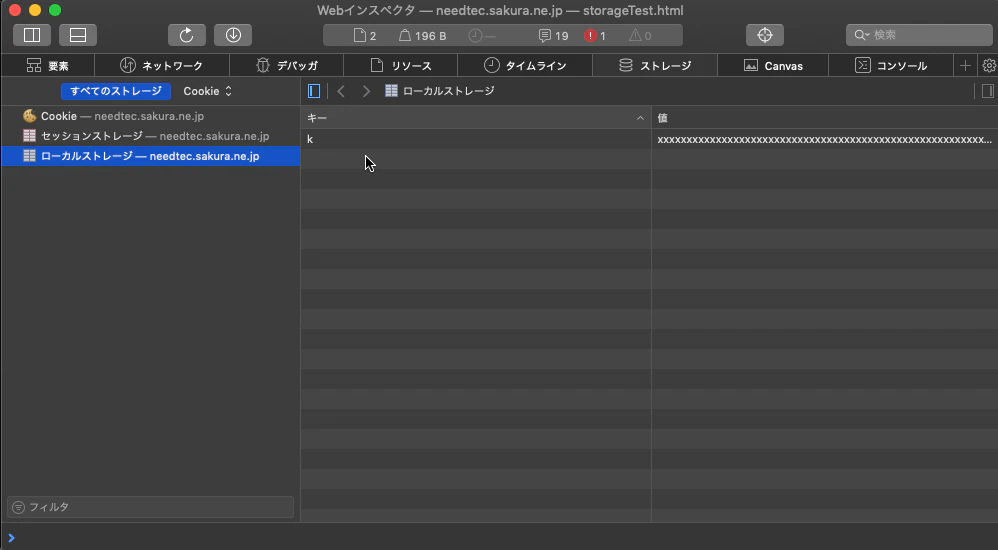Go back with the left chevron

(x=341, y=91)
